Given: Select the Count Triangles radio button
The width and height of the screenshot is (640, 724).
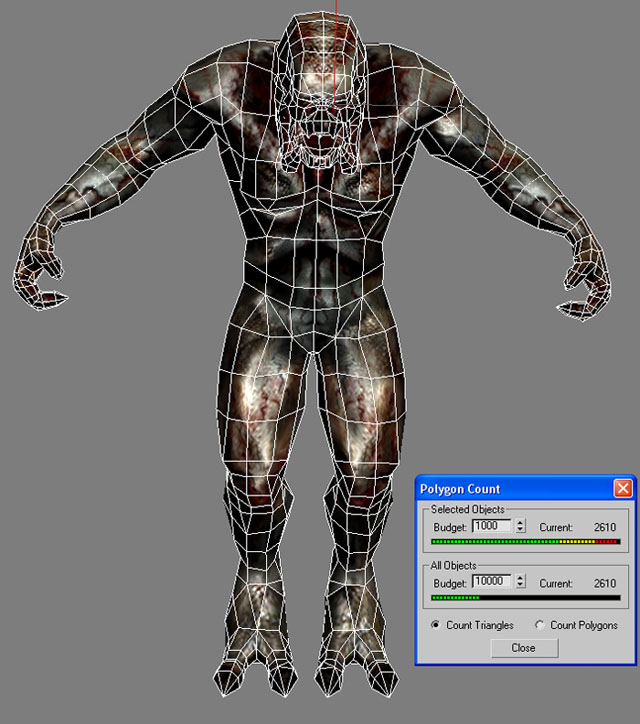Looking at the screenshot, I should [435, 624].
